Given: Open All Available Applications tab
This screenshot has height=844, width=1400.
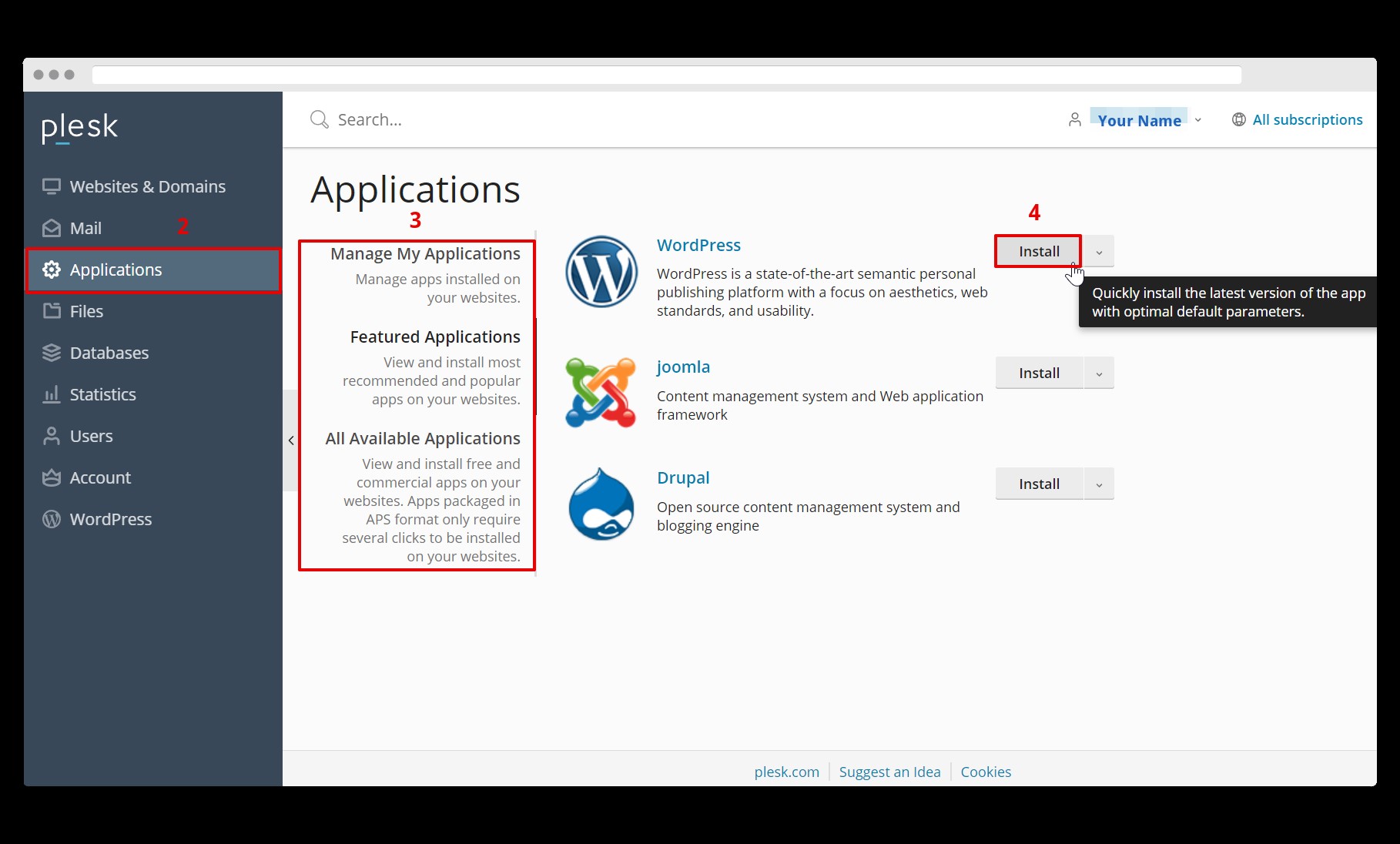Looking at the screenshot, I should (x=423, y=438).
